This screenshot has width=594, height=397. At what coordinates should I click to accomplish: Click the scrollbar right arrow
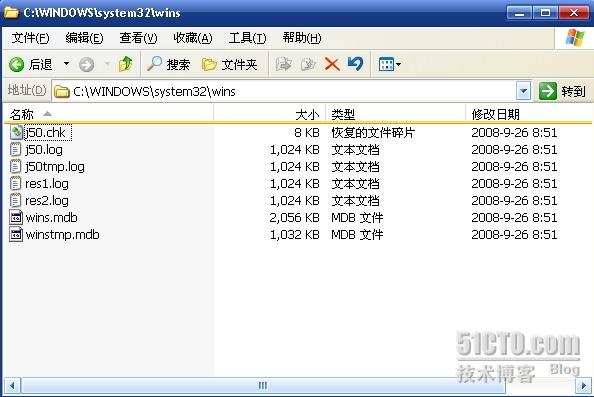pyautogui.click(x=583, y=386)
